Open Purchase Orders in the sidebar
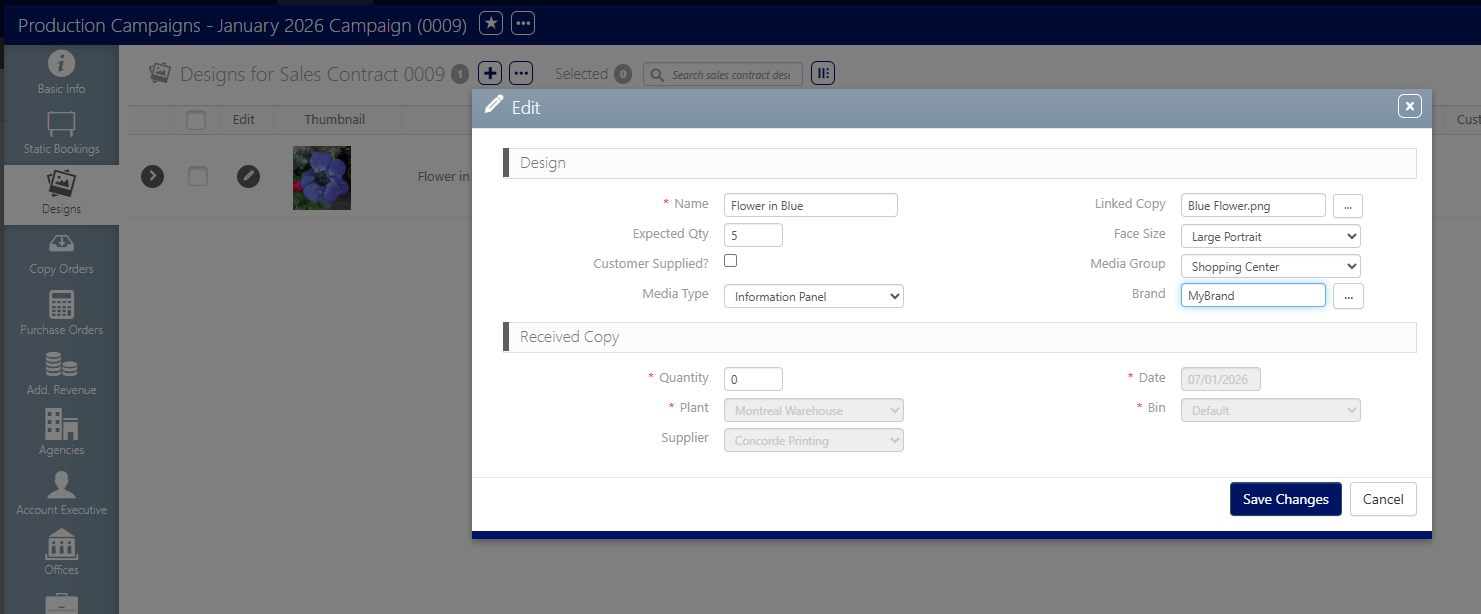The width and height of the screenshot is (1481, 614). coord(61,314)
